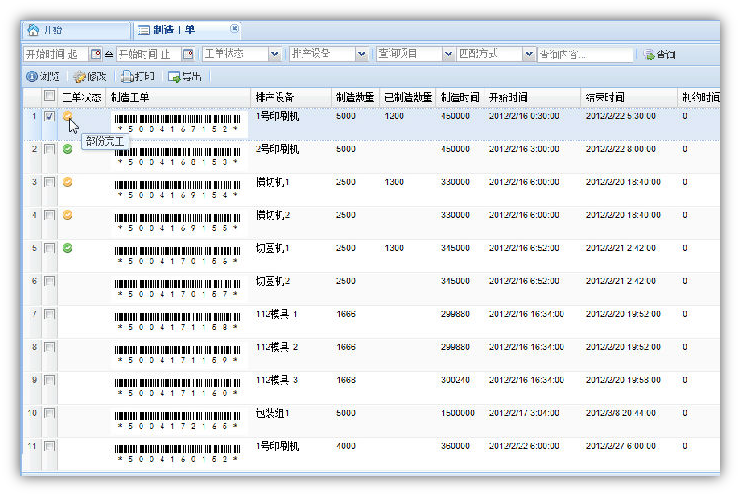
Task: Click the orange status icon in row 4
Action: pyautogui.click(x=67, y=215)
